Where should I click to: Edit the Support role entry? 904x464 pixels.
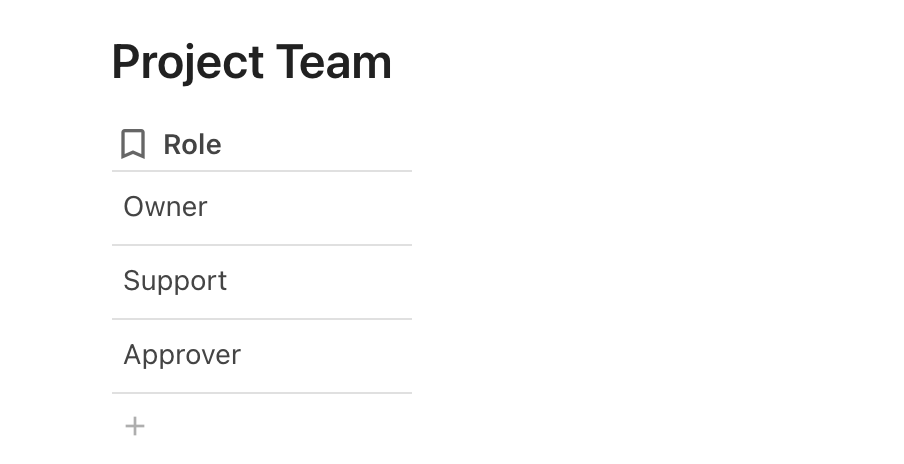coord(175,281)
